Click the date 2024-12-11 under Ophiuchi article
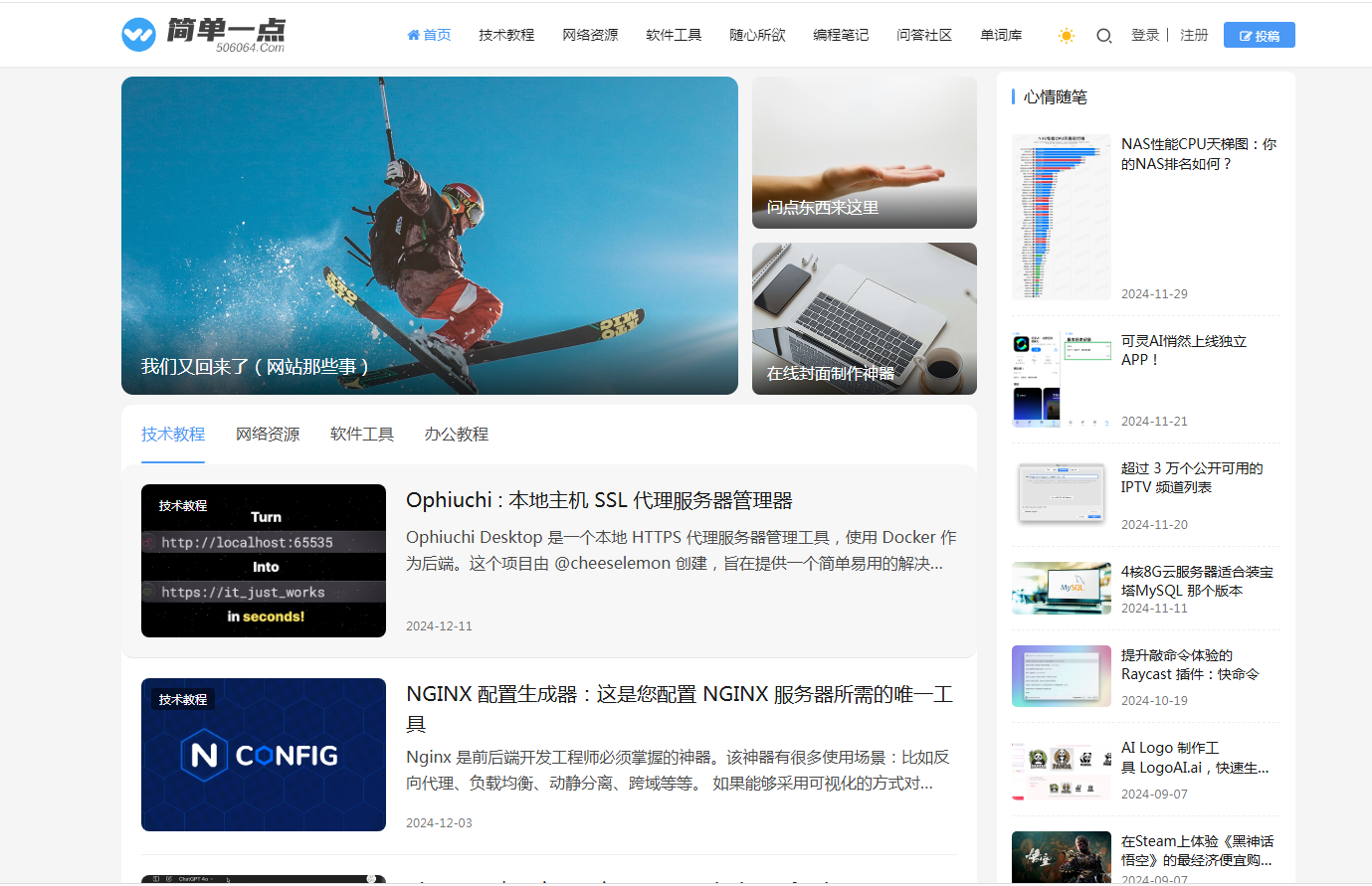Screen dimensions: 1372x886 tap(439, 625)
